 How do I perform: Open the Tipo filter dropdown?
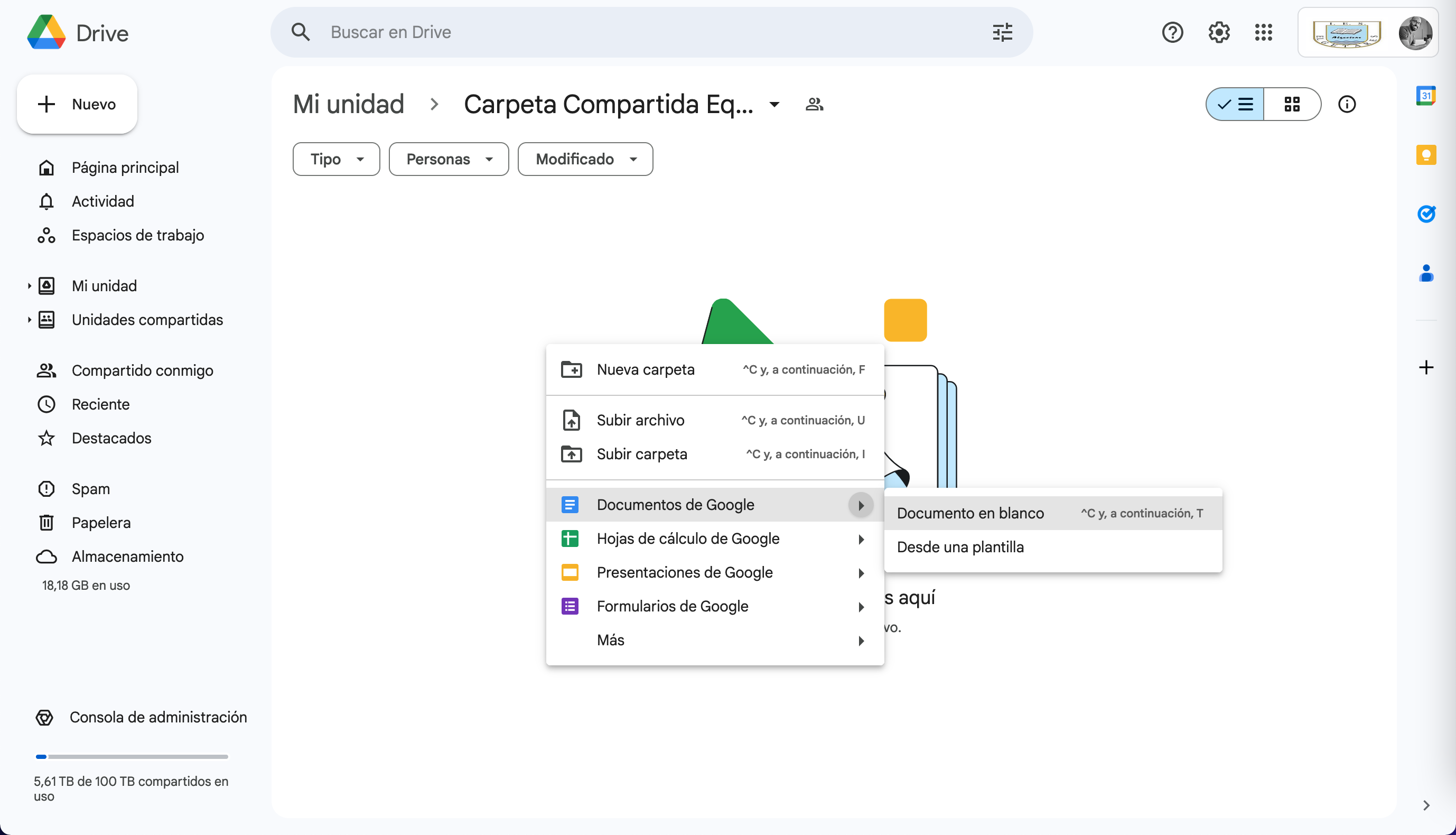pyautogui.click(x=336, y=159)
